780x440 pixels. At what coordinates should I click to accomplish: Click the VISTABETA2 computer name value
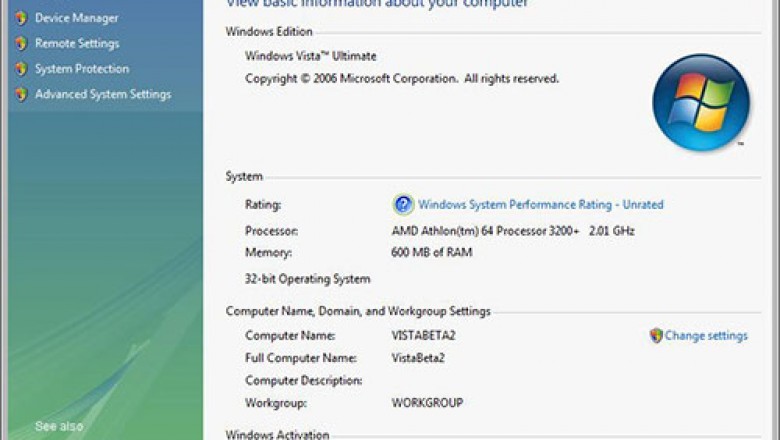coord(423,336)
